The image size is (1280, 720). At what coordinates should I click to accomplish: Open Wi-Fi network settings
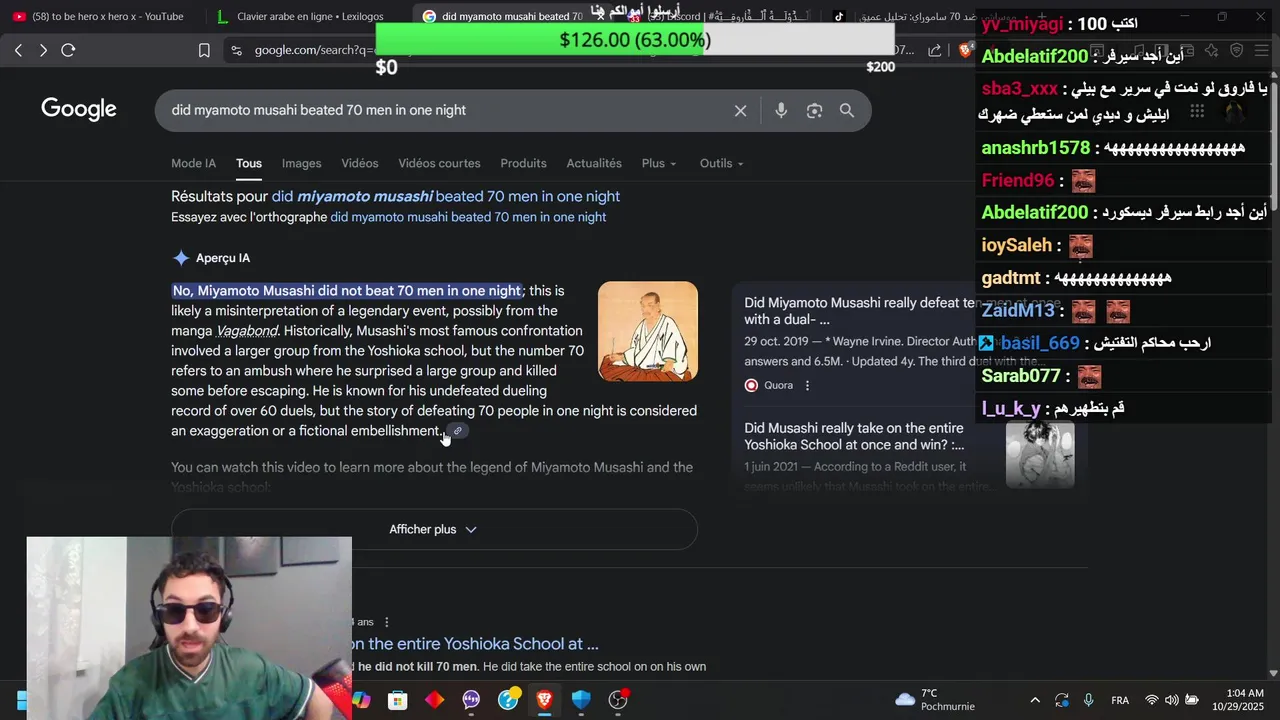click(x=1152, y=700)
